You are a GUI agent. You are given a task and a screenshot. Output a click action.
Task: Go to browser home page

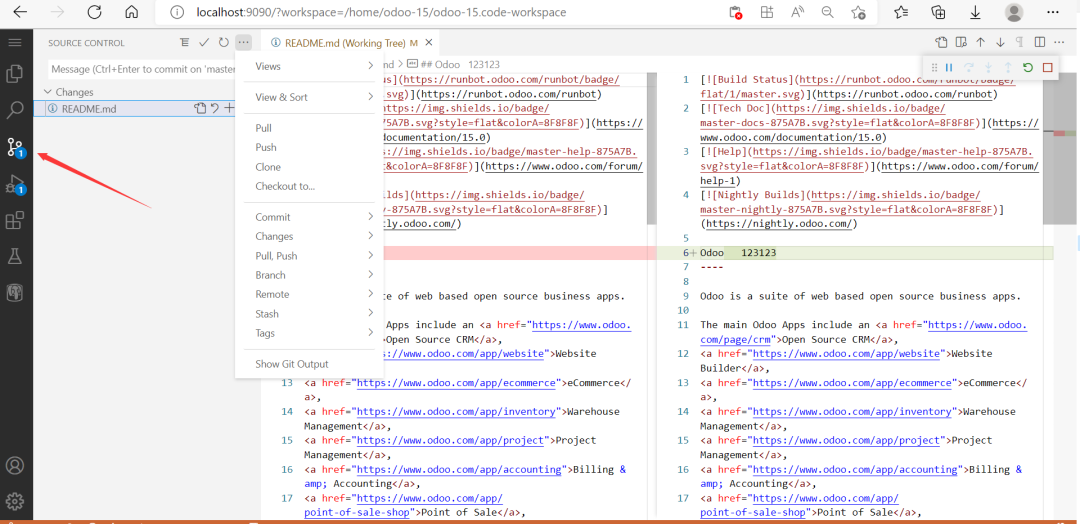pyautogui.click(x=132, y=12)
